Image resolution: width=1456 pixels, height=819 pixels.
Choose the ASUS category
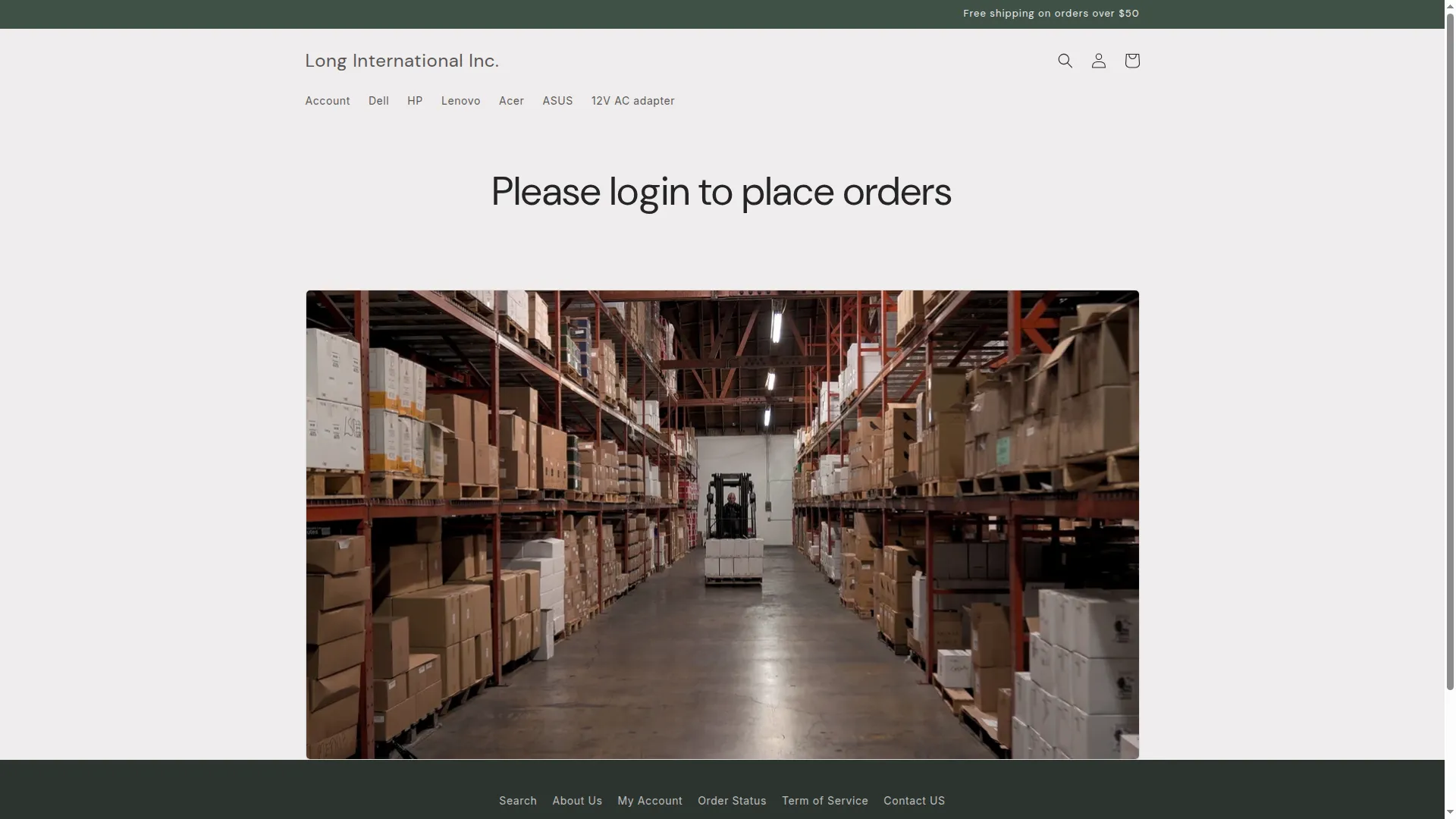(557, 101)
